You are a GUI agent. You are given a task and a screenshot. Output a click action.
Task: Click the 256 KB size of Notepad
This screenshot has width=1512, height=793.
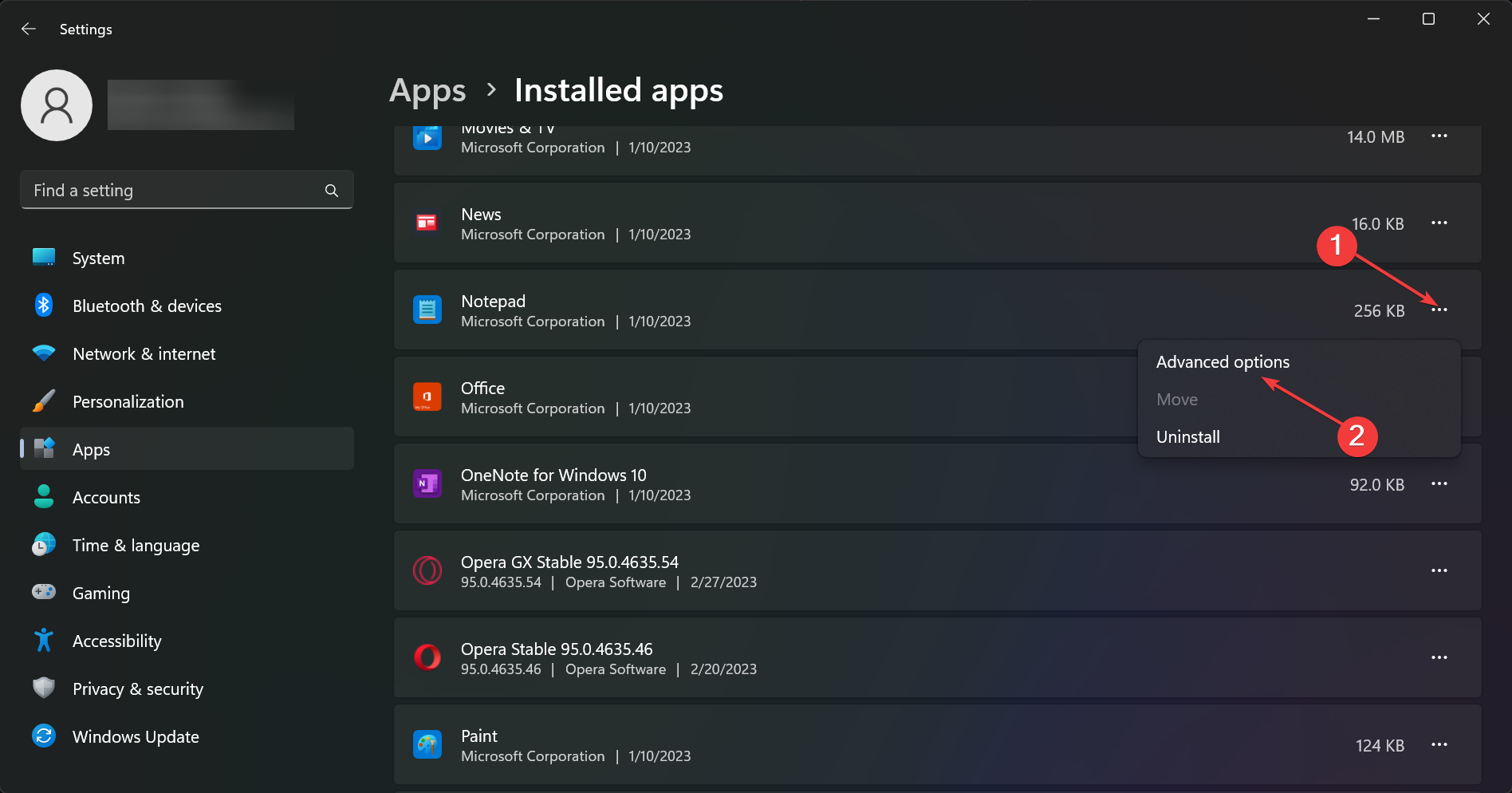pos(1379,311)
